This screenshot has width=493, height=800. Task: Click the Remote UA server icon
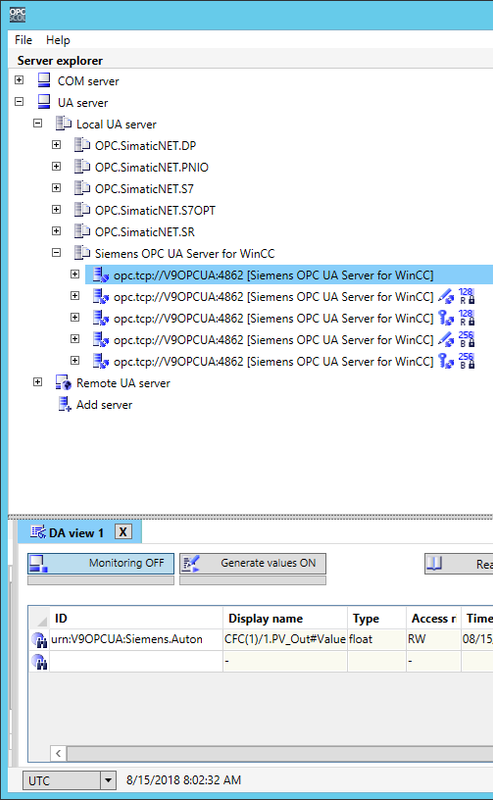point(63,383)
